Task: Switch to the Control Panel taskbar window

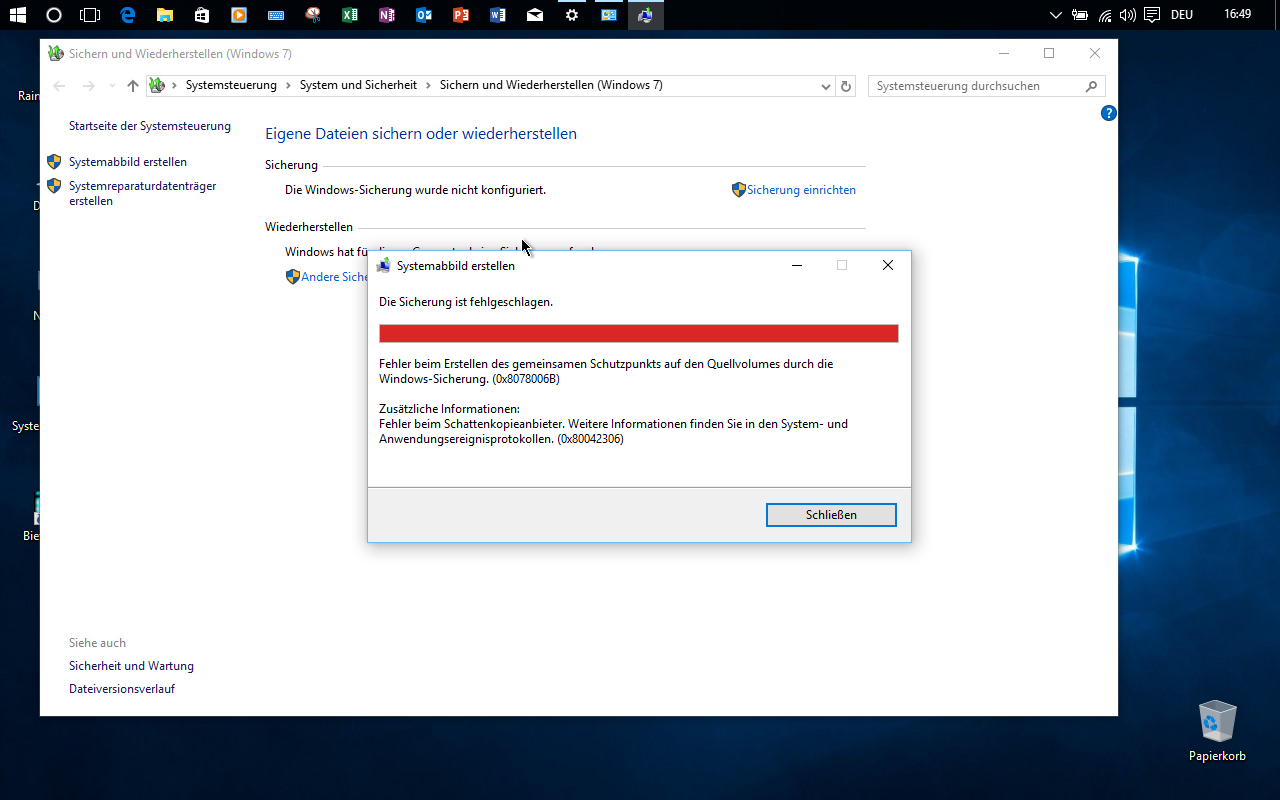Action: click(608, 15)
